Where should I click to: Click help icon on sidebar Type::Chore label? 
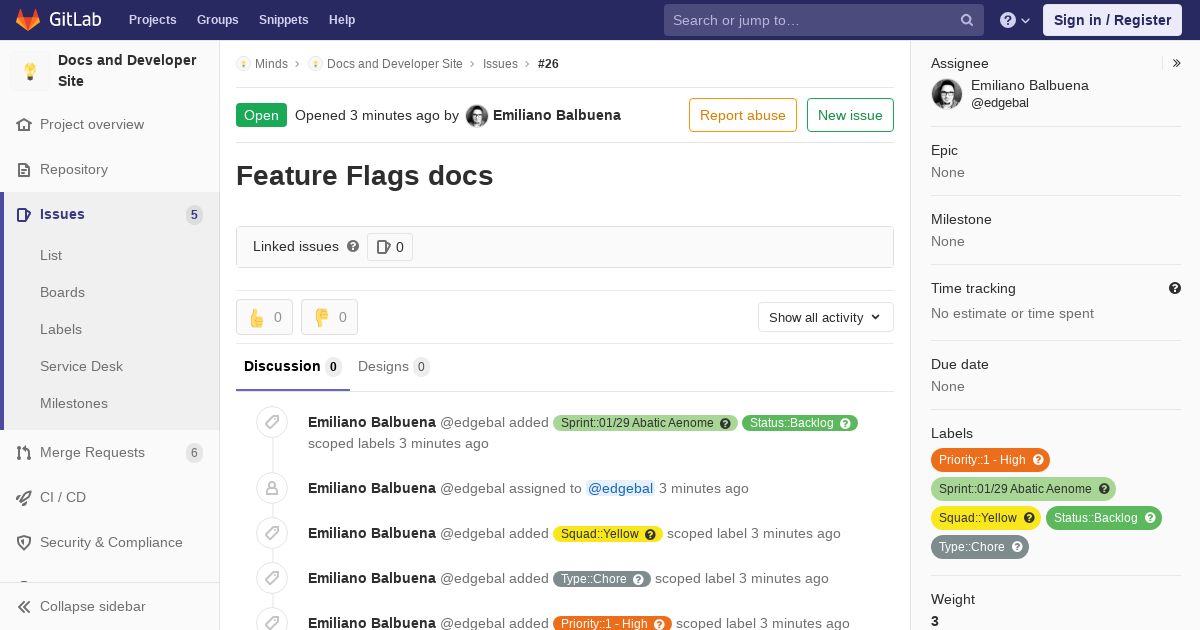click(1017, 547)
